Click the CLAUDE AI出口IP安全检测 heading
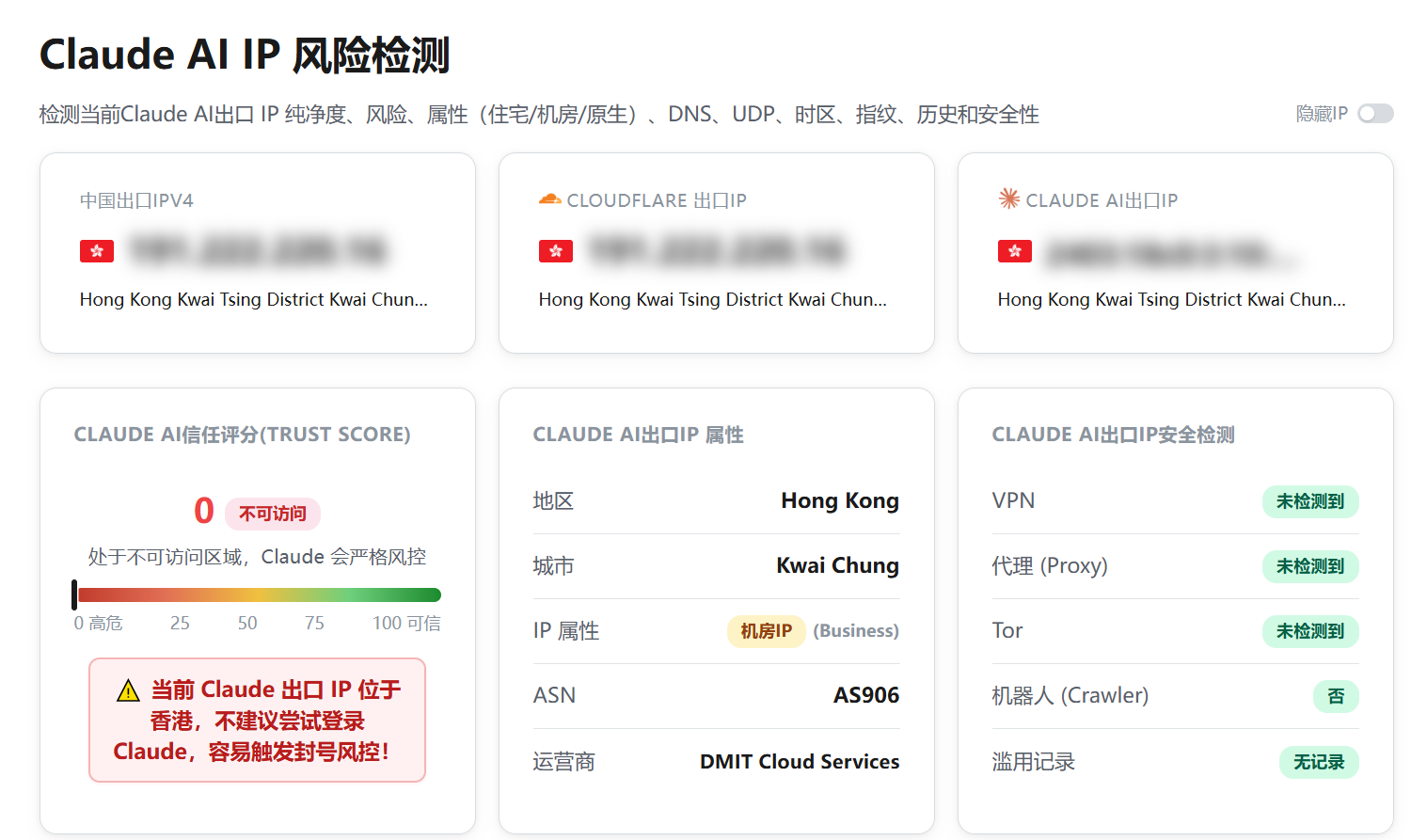1411x840 pixels. click(x=1113, y=435)
